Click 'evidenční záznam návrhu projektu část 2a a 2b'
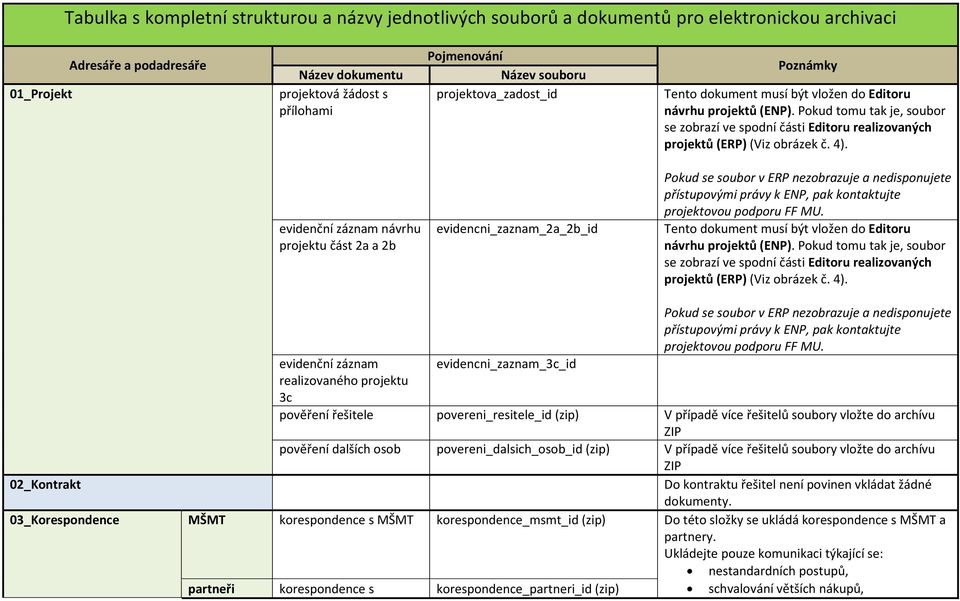 [350, 237]
